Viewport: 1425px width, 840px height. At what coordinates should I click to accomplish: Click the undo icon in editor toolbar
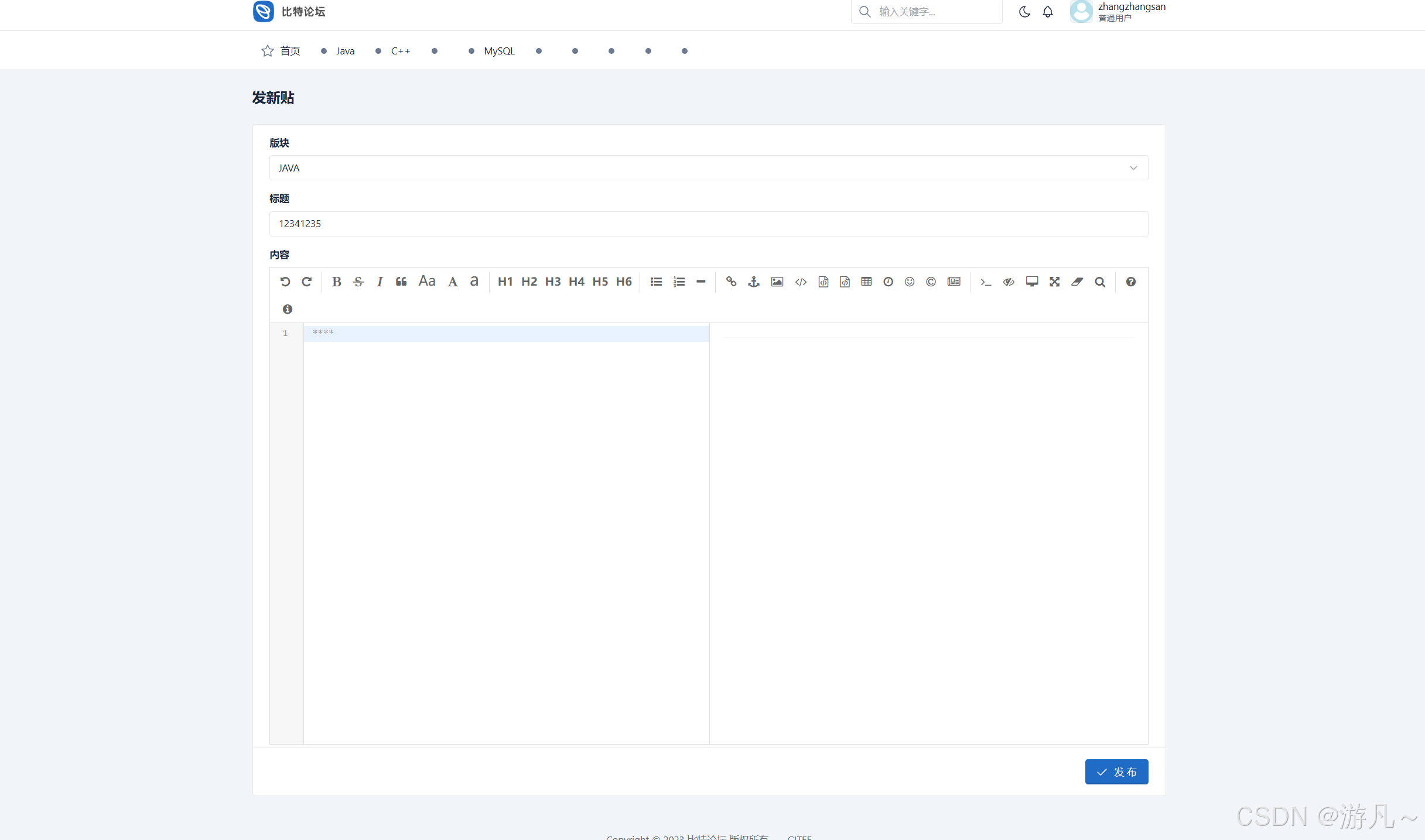point(285,282)
